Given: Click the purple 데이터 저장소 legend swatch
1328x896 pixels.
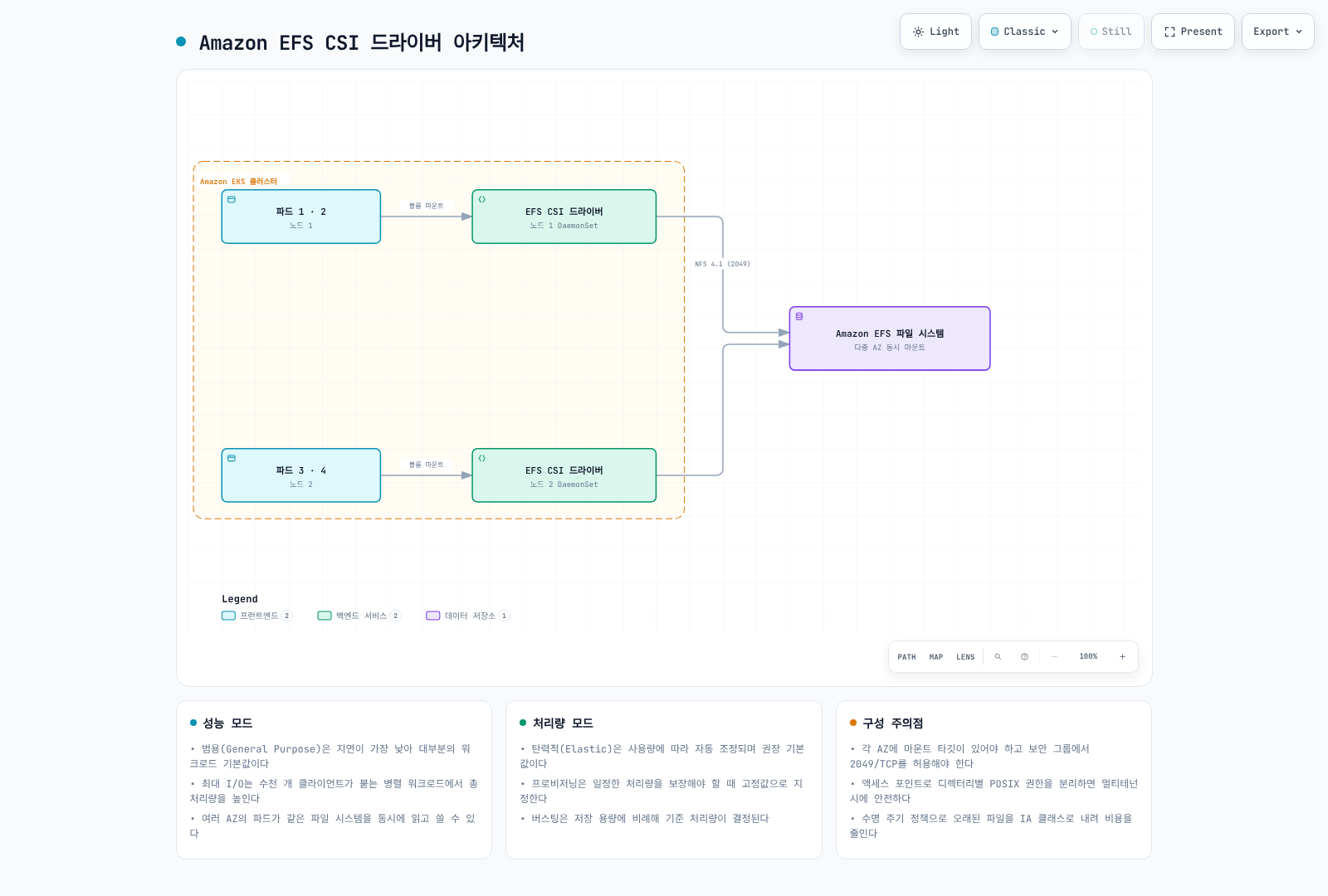Looking at the screenshot, I should click(432, 616).
